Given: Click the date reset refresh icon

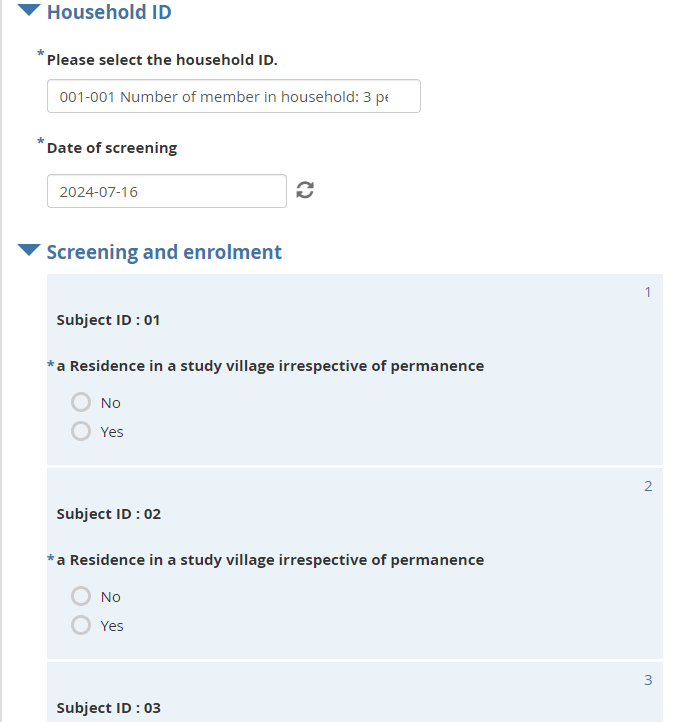Looking at the screenshot, I should (305, 190).
